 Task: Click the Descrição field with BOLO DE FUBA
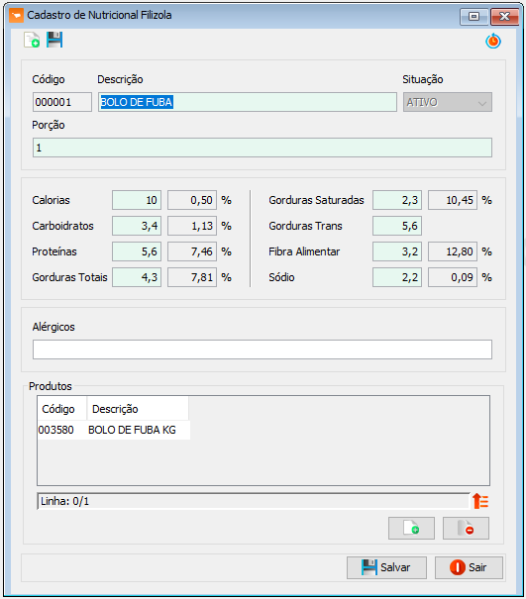pos(247,102)
